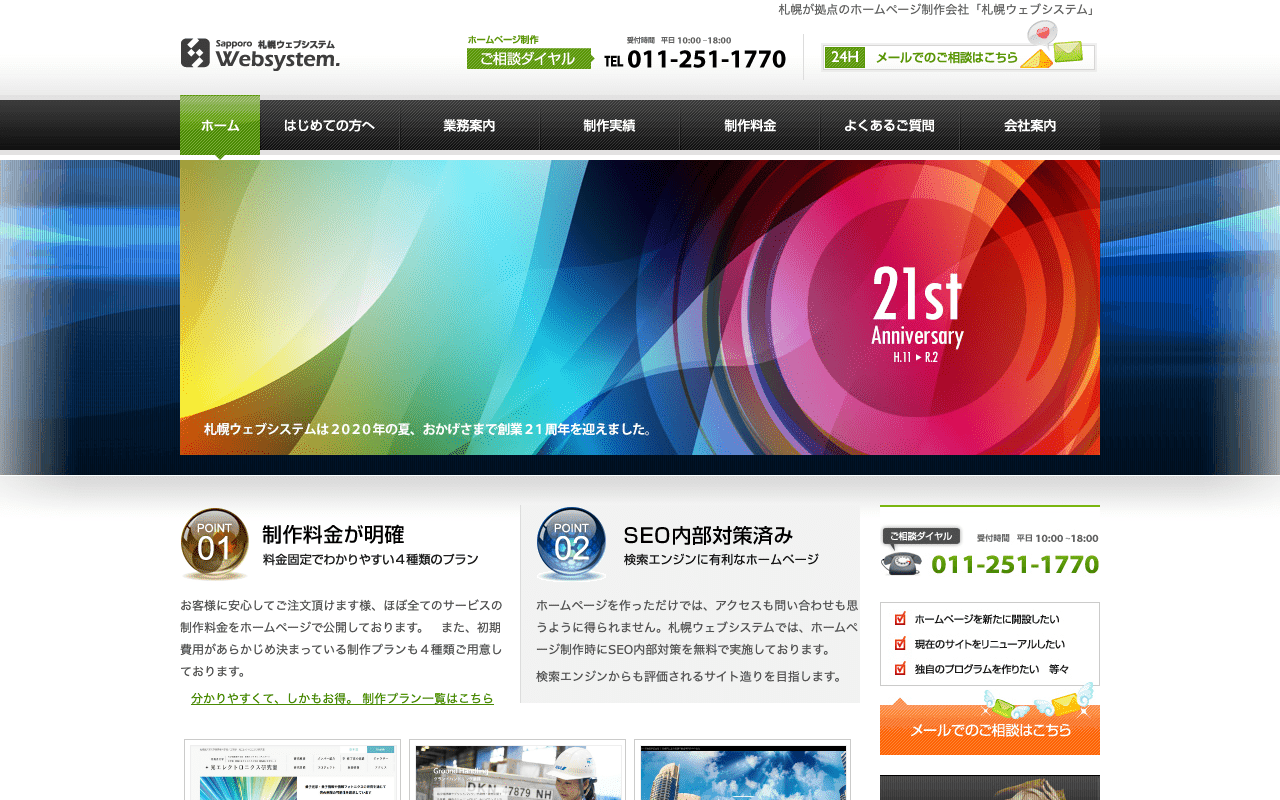Open the よくあるご質問 FAQ page
This screenshot has width=1280, height=800.
point(889,126)
